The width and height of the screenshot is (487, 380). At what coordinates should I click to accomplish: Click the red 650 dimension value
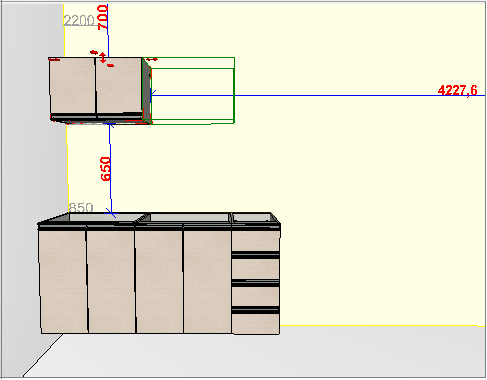coord(105,169)
